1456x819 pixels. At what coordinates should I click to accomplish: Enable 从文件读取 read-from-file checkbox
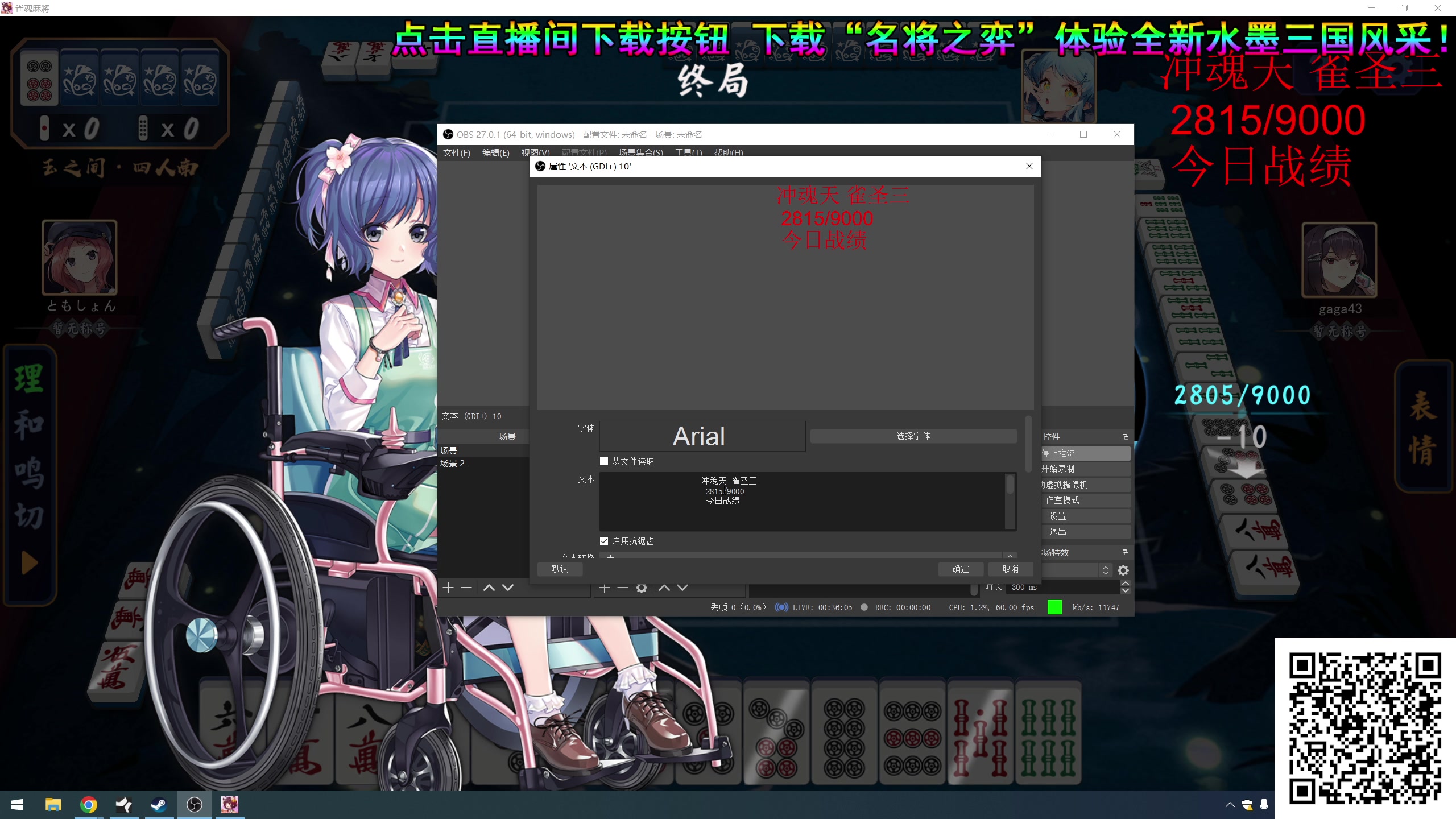pyautogui.click(x=604, y=461)
